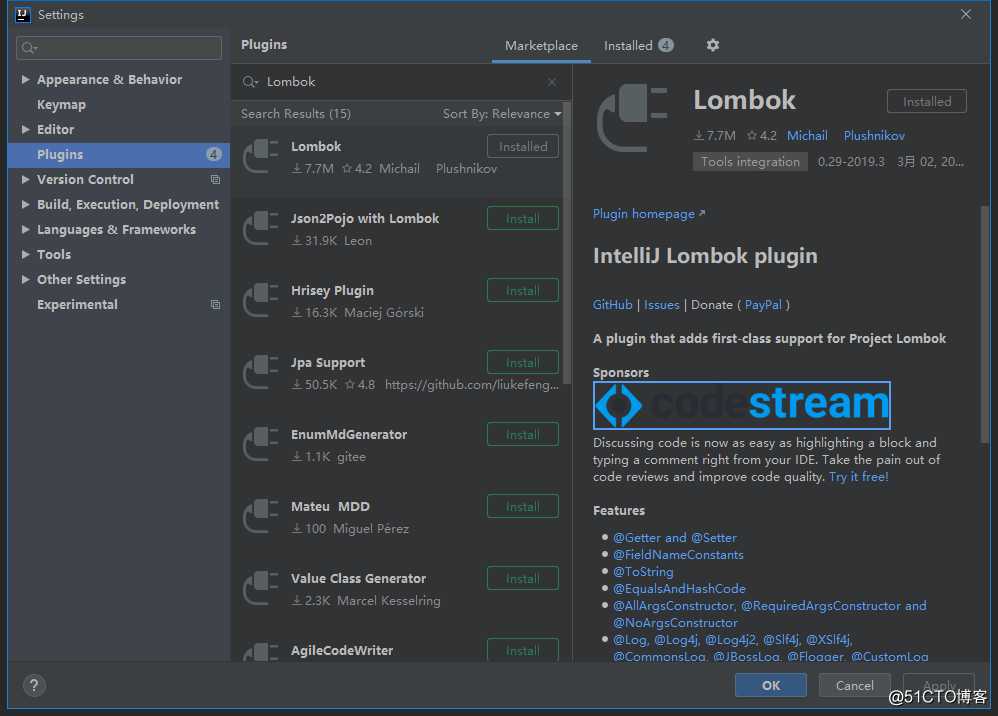Open the Michail author link

(x=807, y=136)
